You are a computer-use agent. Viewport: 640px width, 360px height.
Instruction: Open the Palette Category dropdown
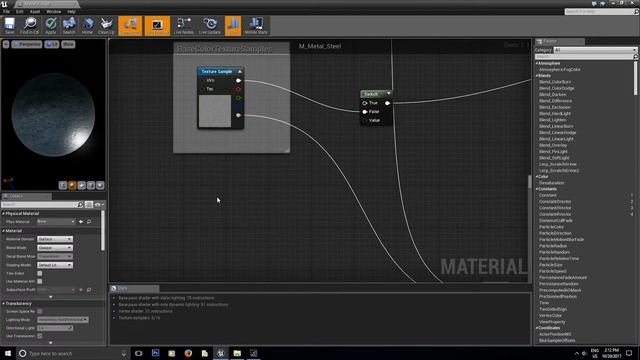point(595,50)
